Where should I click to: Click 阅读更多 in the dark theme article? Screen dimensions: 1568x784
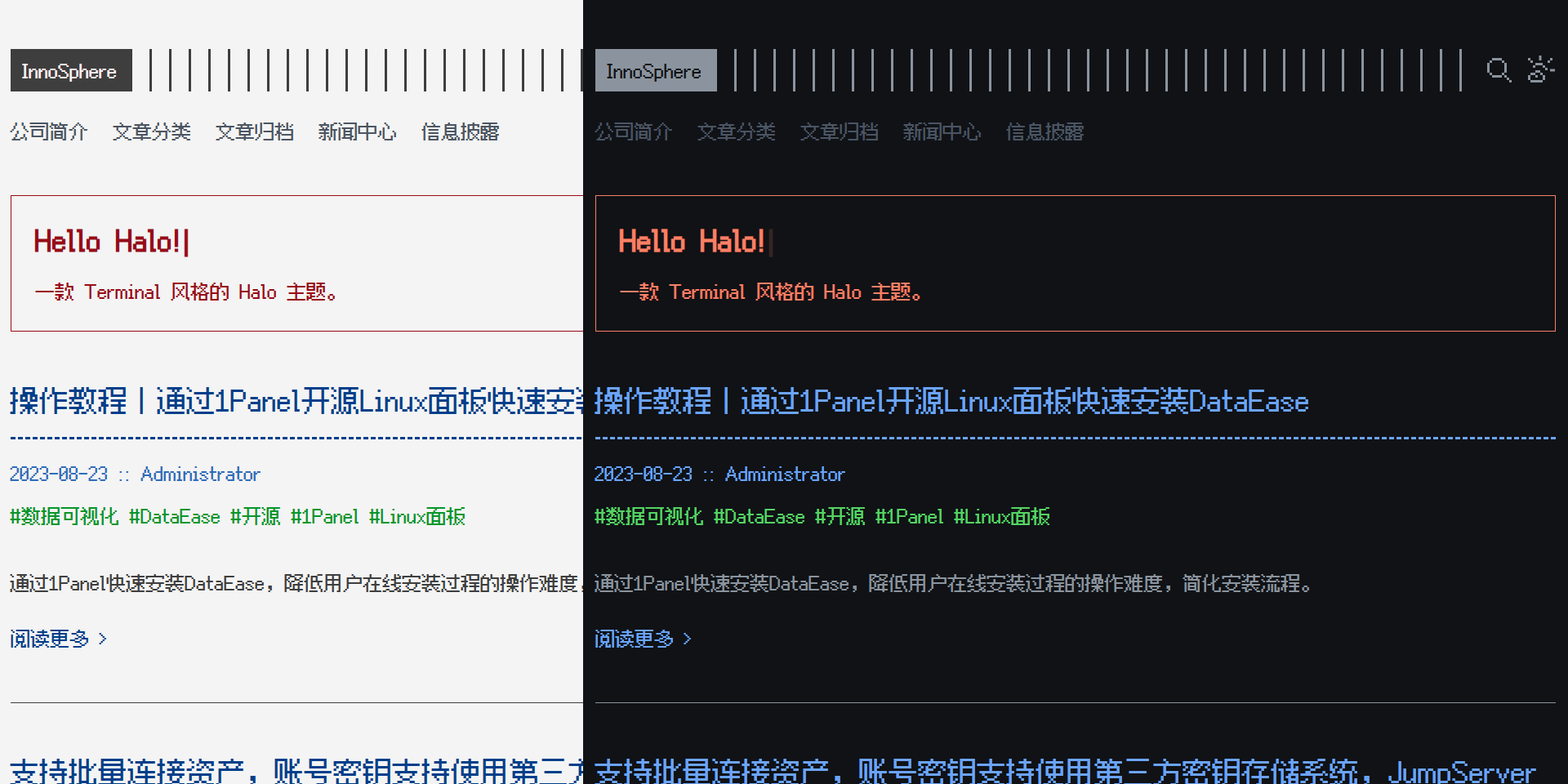635,639
